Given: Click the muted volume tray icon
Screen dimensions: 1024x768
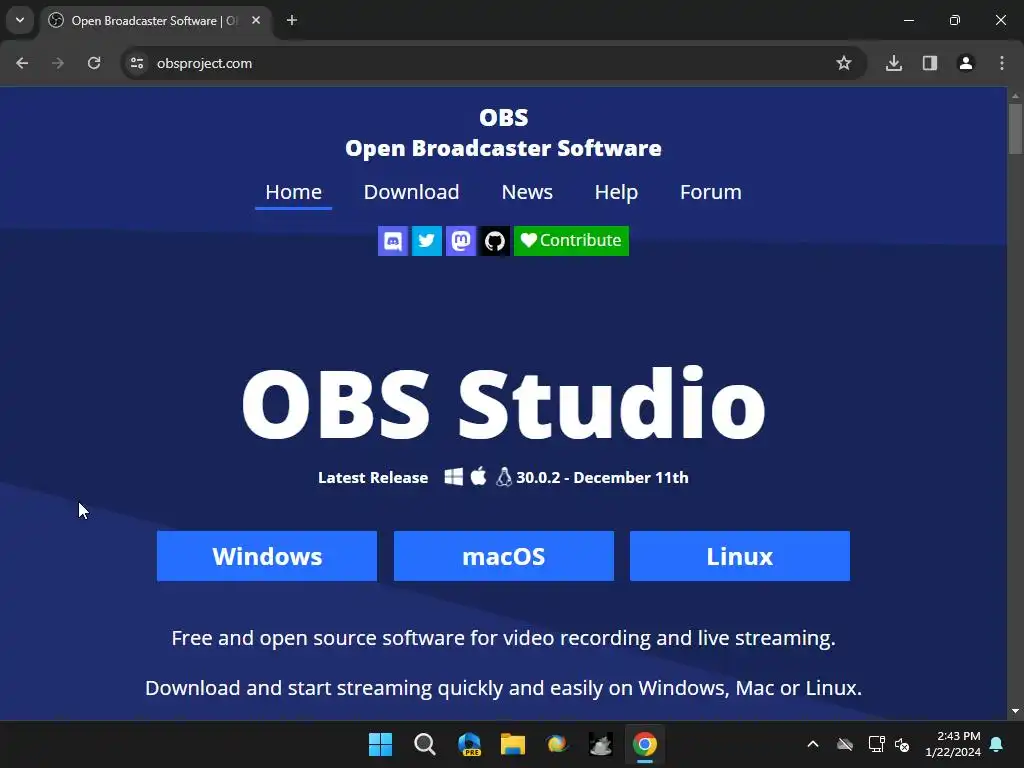Looking at the screenshot, I should (x=903, y=744).
